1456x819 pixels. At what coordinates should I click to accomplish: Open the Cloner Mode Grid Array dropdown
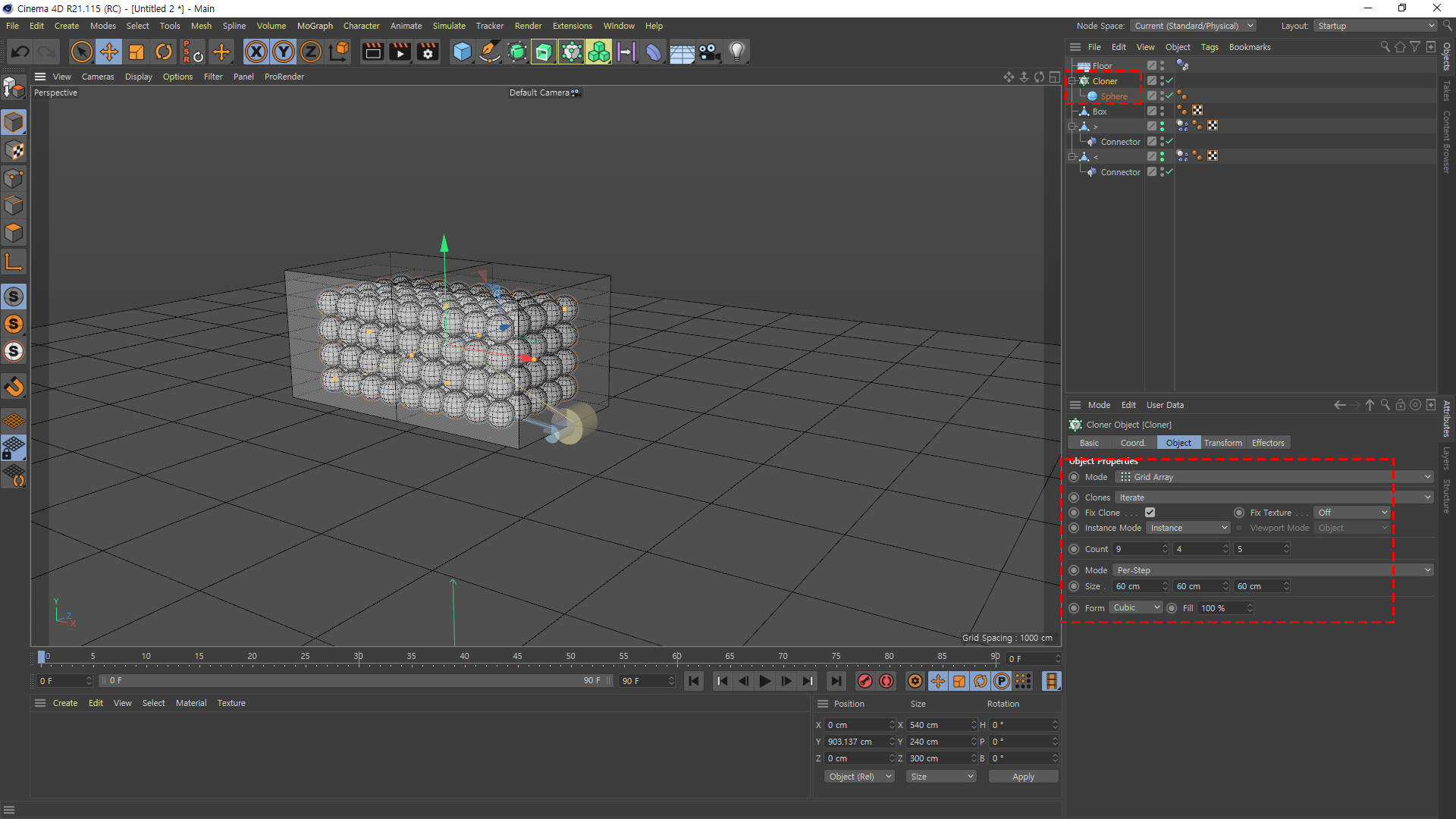1274,477
